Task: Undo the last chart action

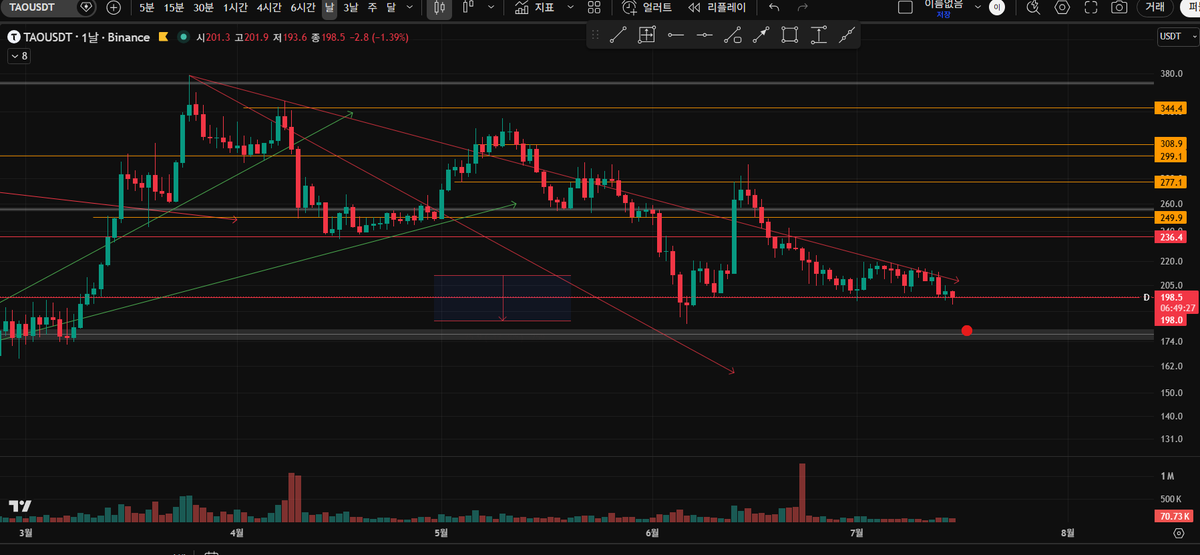Action: [x=774, y=7]
